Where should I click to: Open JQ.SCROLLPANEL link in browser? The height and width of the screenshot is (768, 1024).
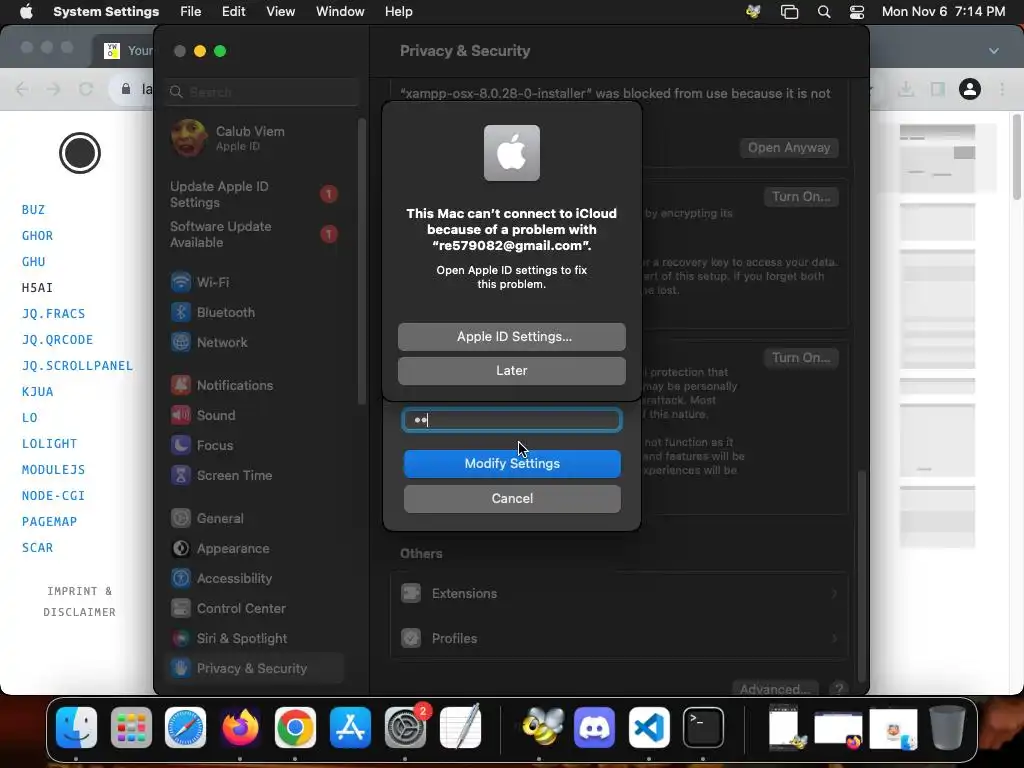77,366
